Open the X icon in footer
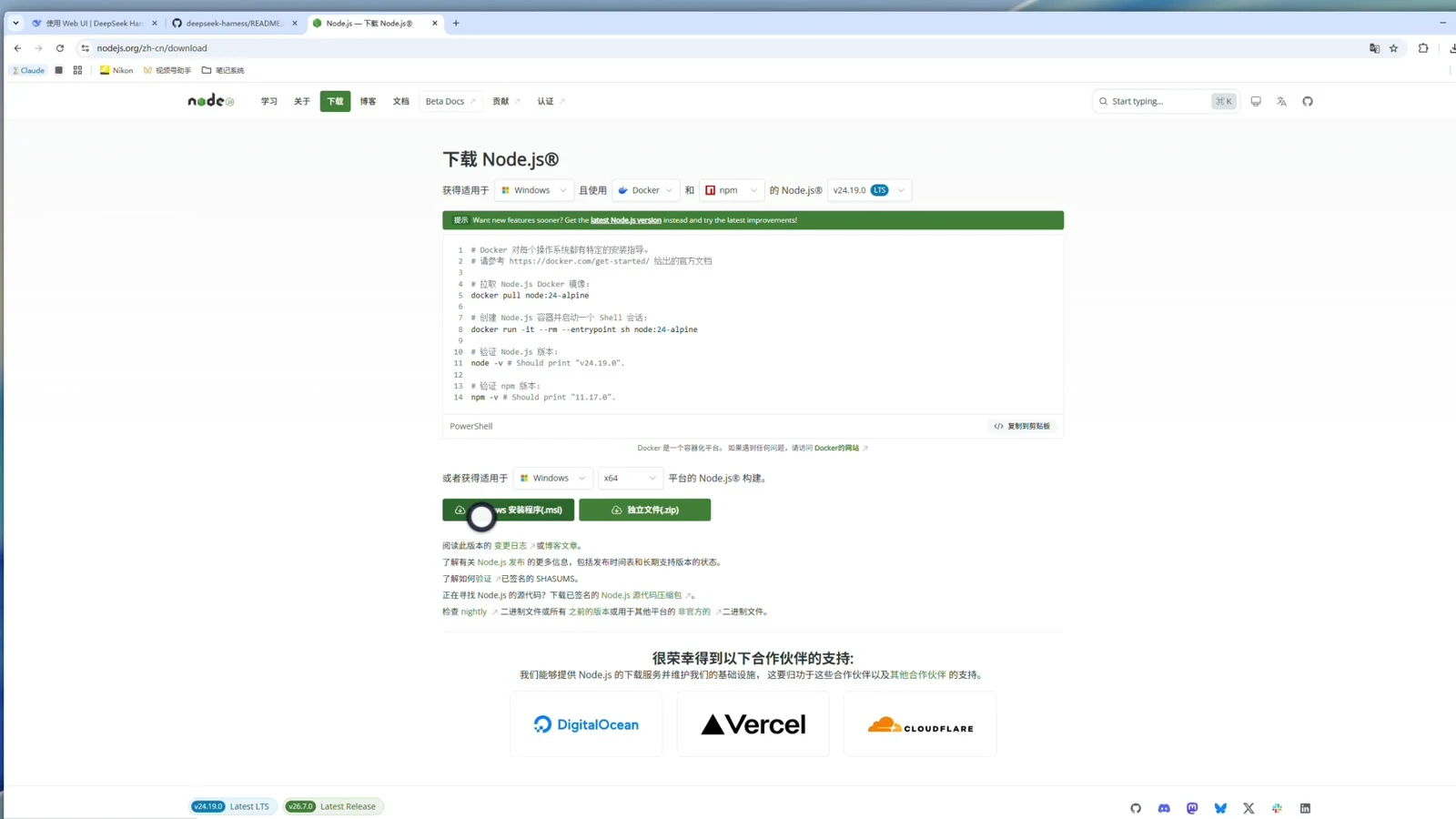 point(1249,808)
